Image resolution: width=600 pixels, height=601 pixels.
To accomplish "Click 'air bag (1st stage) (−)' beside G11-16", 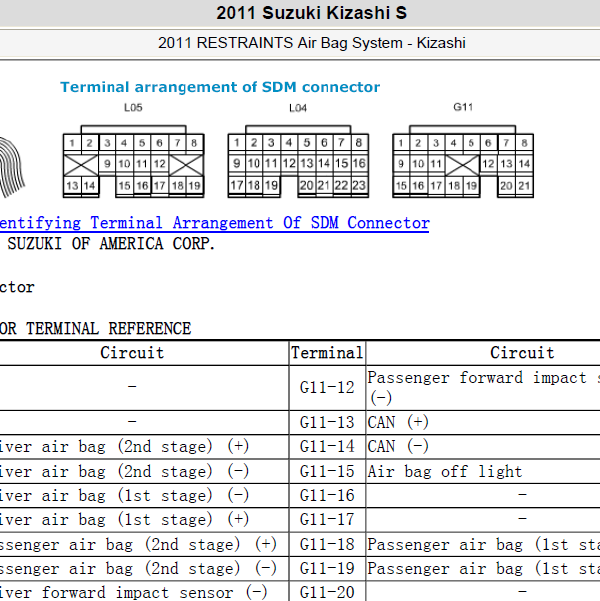I will click(x=144, y=496).
